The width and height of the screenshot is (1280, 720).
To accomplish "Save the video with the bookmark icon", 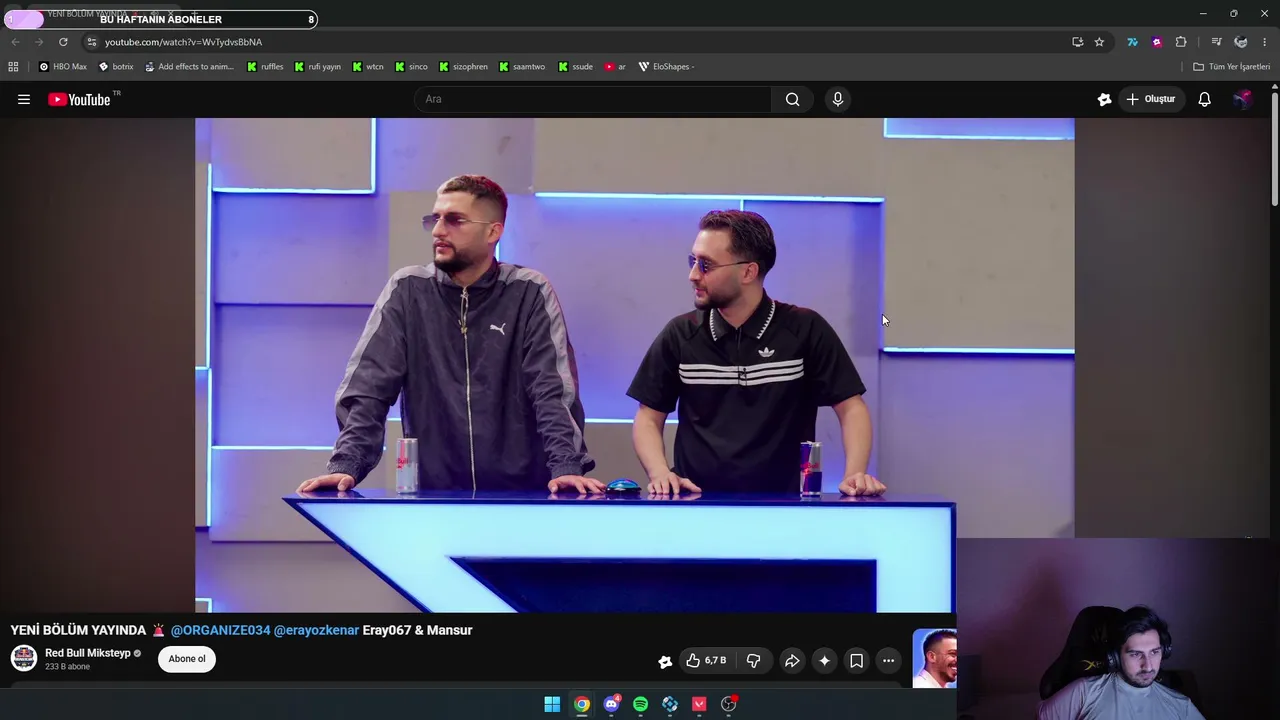I will click(856, 660).
